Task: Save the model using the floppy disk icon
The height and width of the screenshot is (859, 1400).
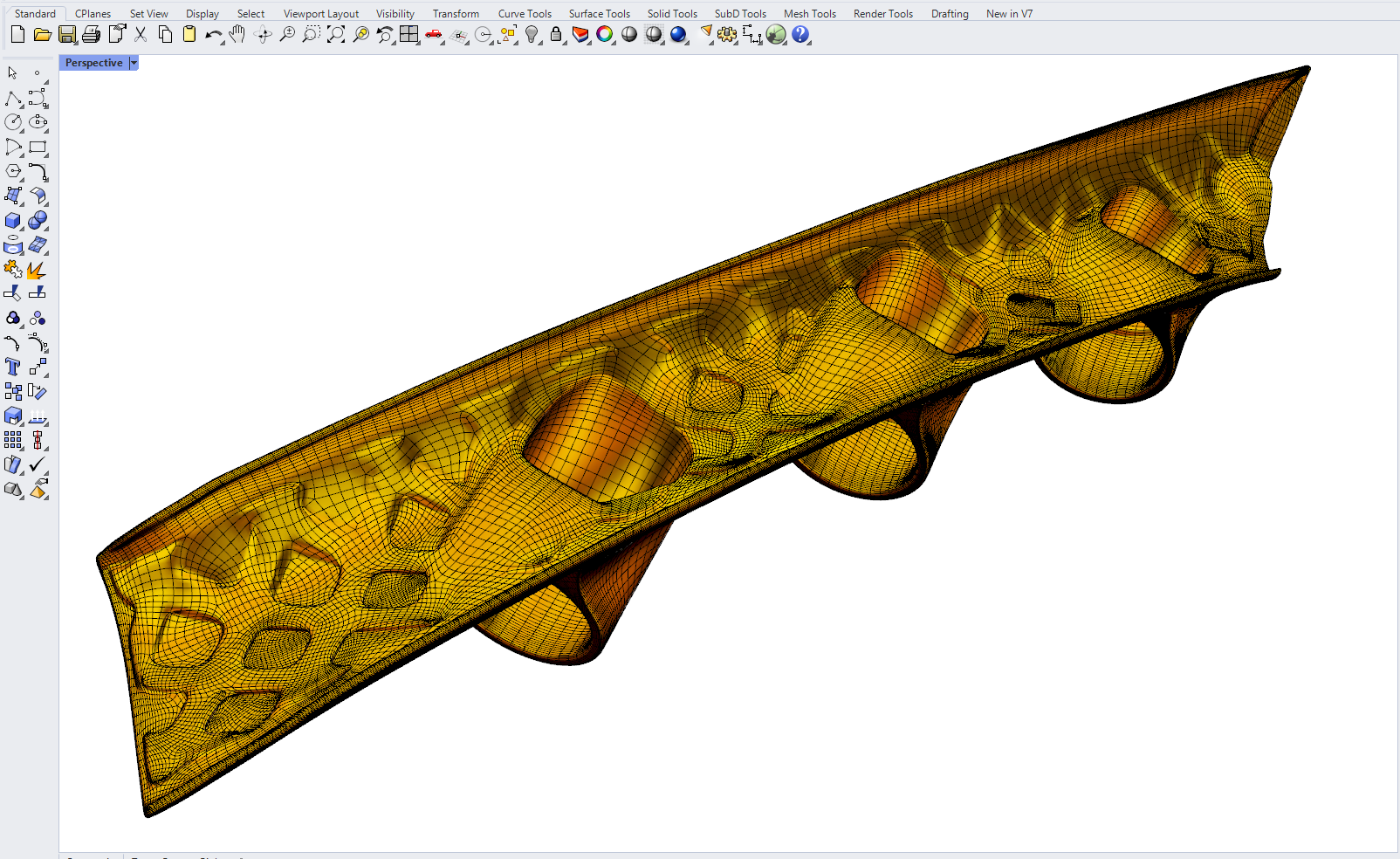Action: pyautogui.click(x=66, y=35)
